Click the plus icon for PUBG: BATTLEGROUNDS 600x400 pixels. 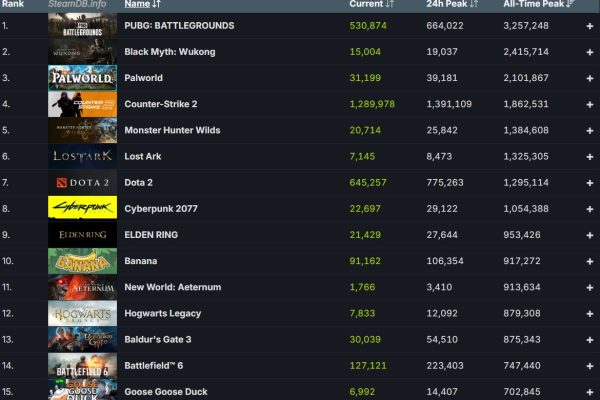click(x=589, y=25)
